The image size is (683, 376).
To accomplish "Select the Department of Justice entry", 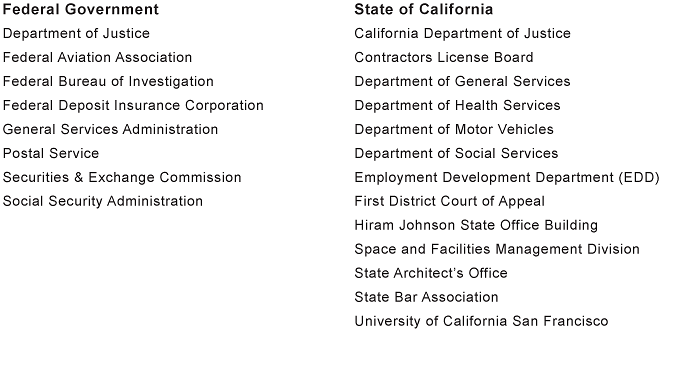I will coord(76,34).
